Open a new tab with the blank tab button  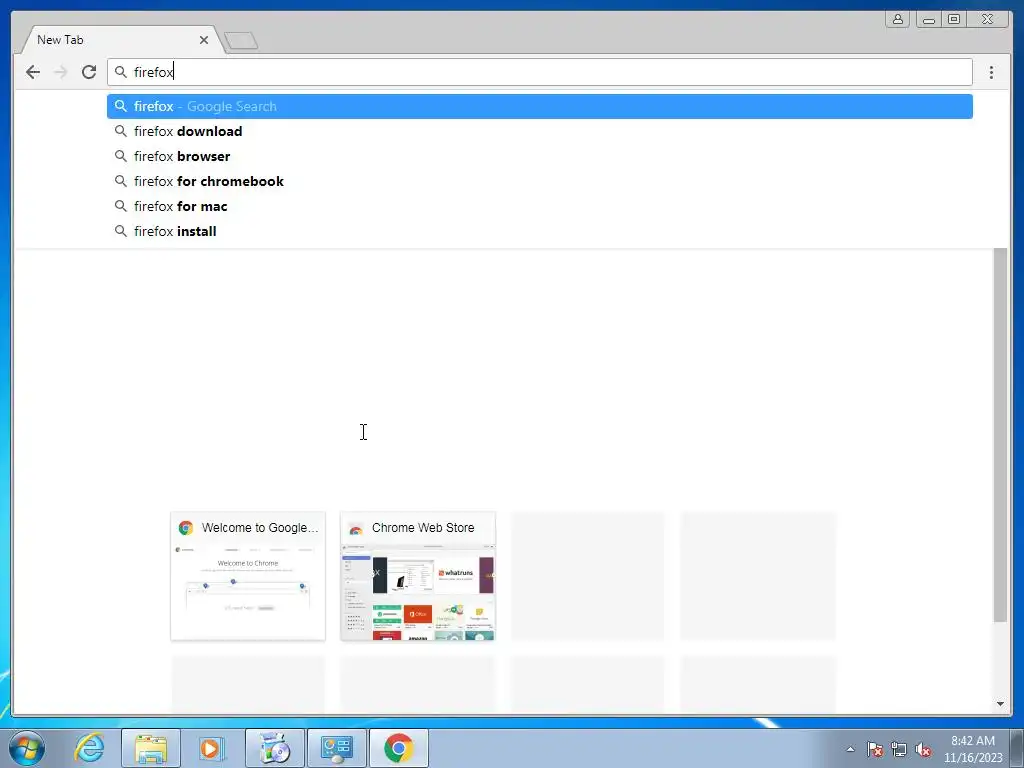click(241, 41)
